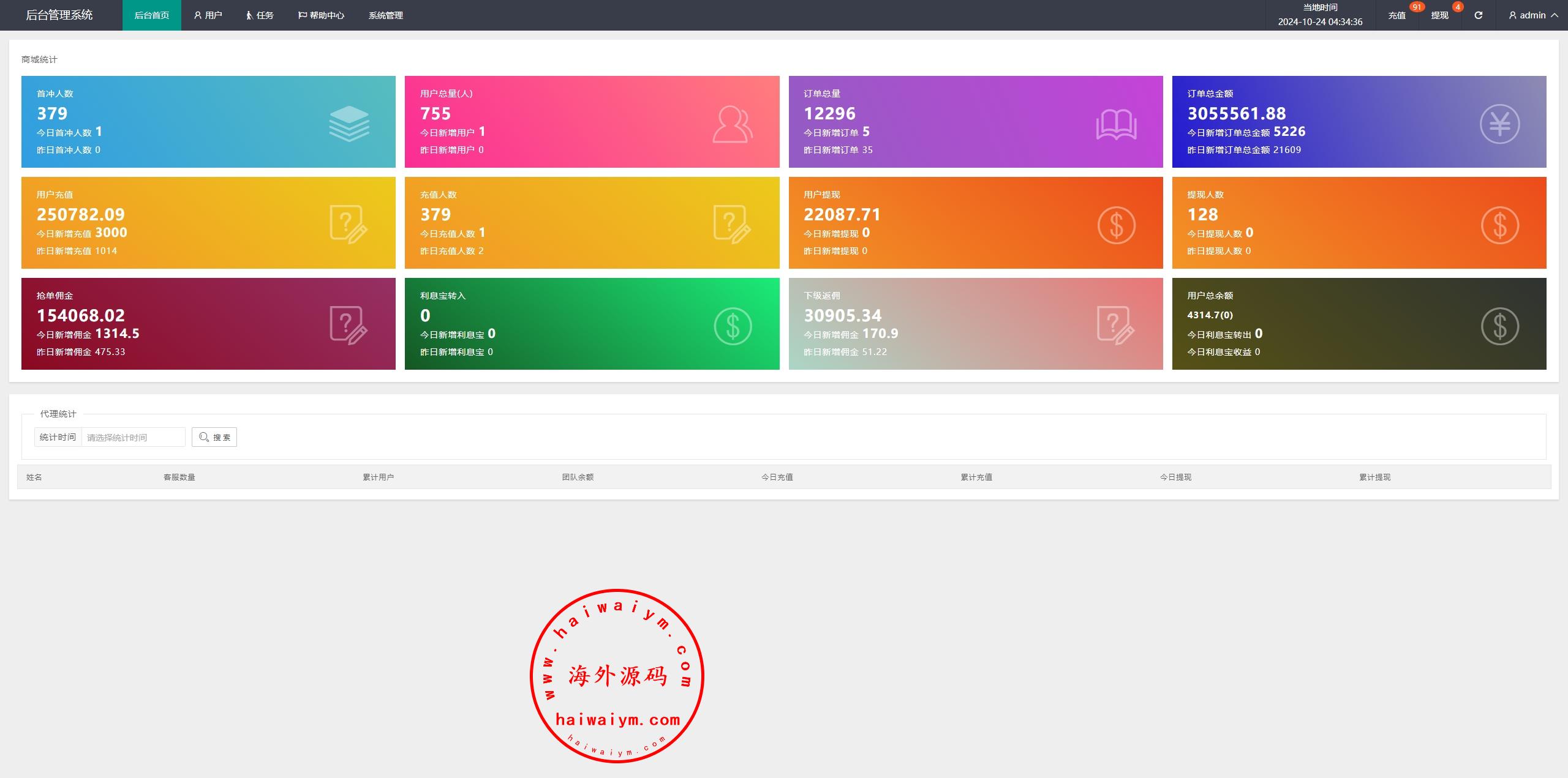Image resolution: width=1568 pixels, height=778 pixels.
Task: Open 提现 notifications with 4 badge
Action: (1439, 15)
